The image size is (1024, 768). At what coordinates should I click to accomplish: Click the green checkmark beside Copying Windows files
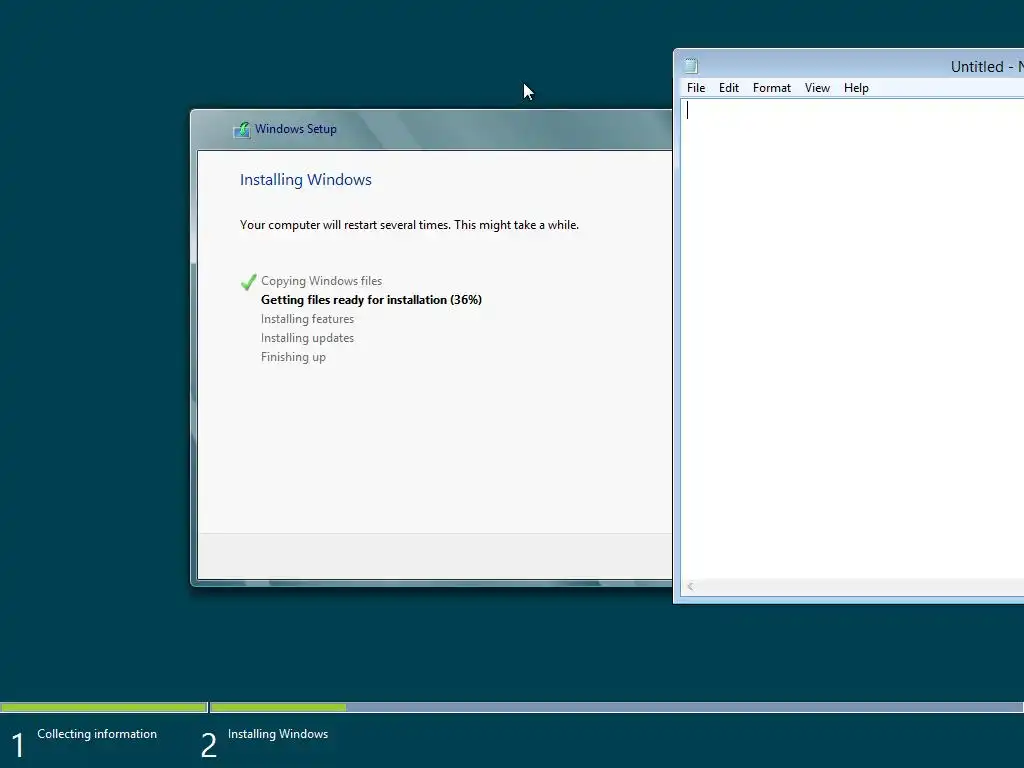tap(248, 281)
